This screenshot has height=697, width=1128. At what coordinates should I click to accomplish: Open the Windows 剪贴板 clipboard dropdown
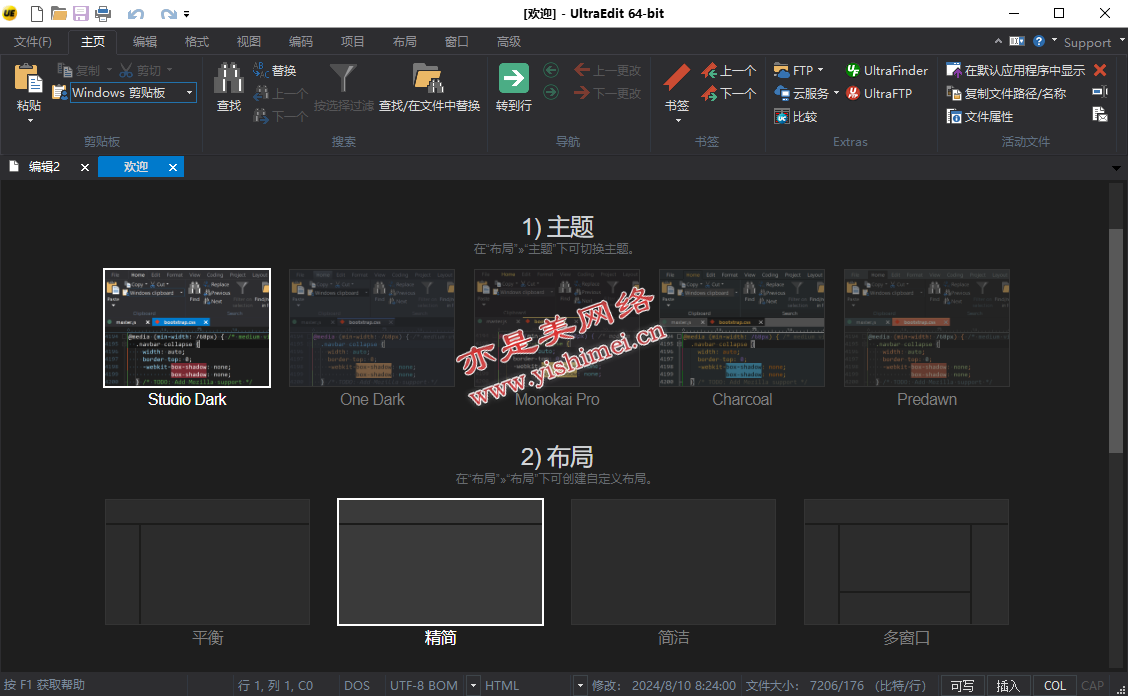189,92
